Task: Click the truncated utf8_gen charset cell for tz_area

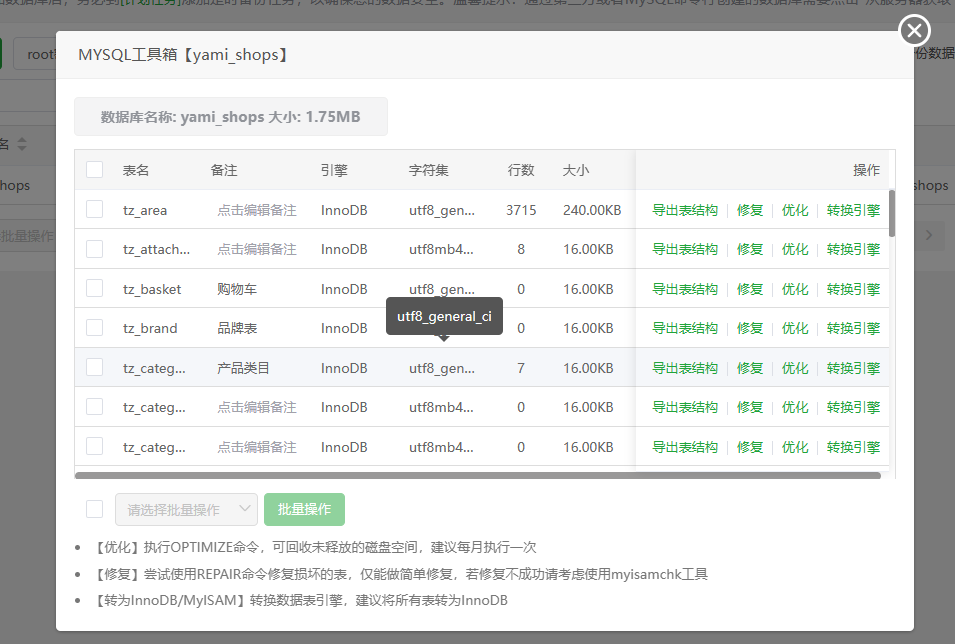Action: click(x=443, y=210)
